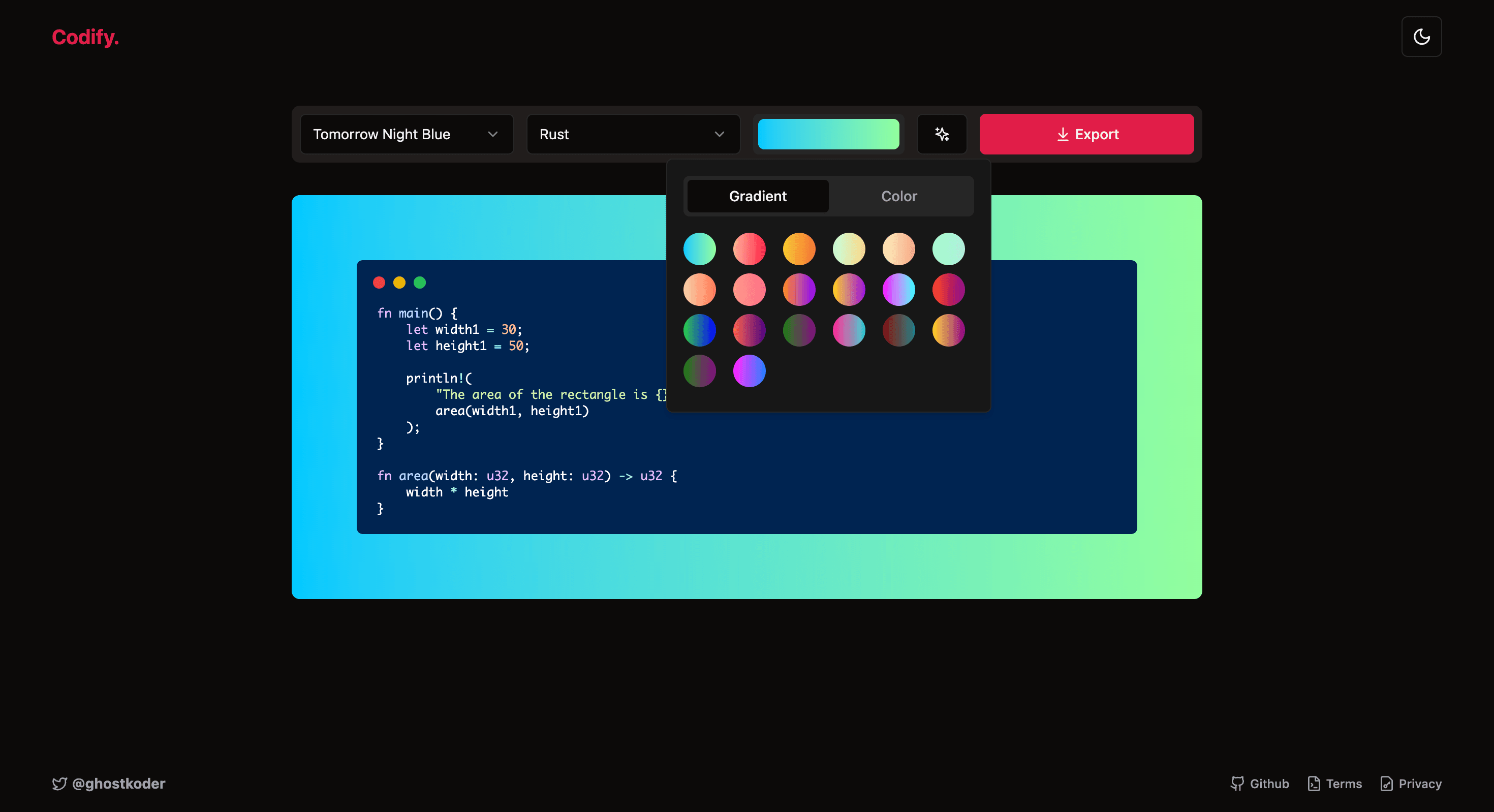Pick the pink-to-teal gradient swatch
This screenshot has height=812, width=1494.
point(849,330)
